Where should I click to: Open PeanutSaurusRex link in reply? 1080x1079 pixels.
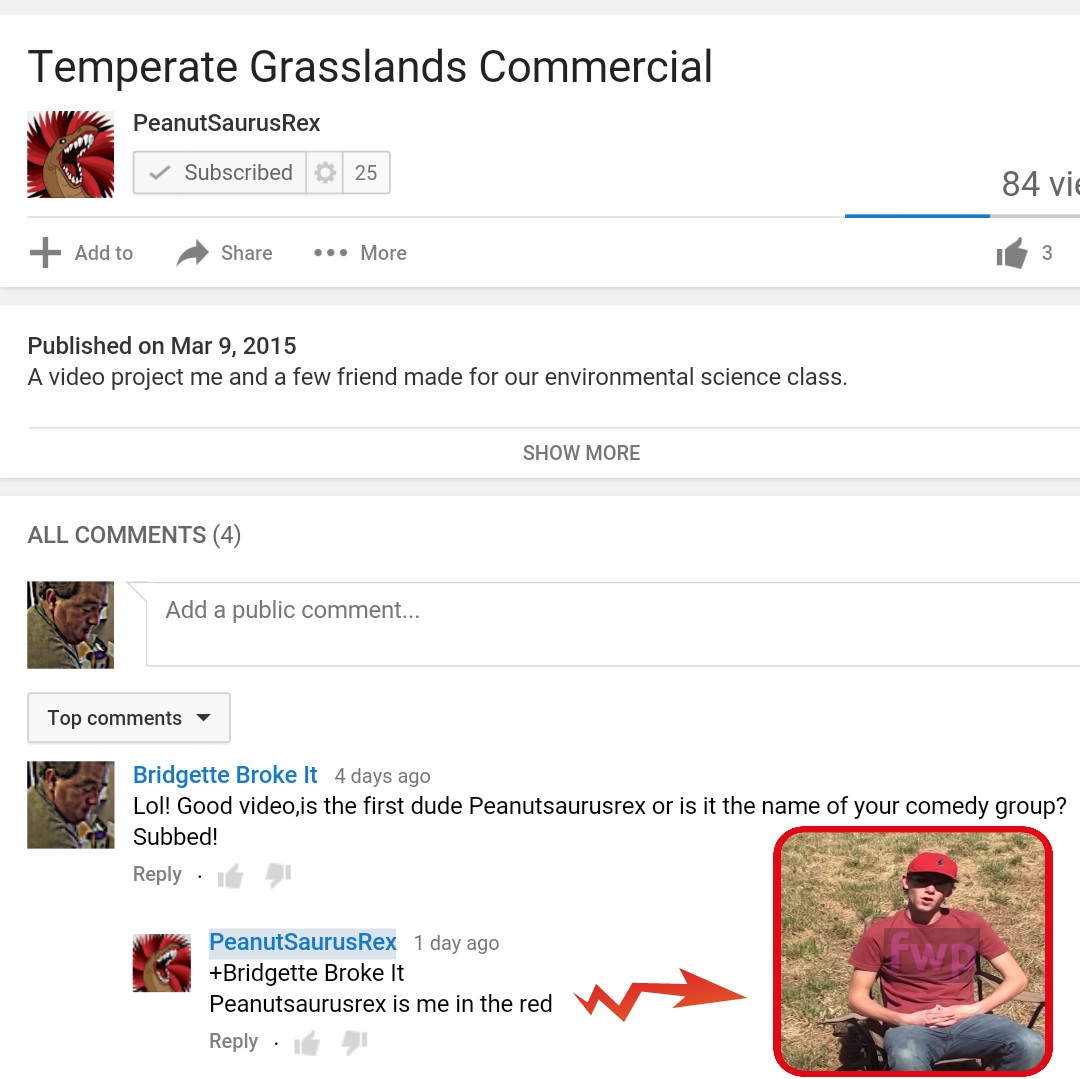tap(303, 942)
